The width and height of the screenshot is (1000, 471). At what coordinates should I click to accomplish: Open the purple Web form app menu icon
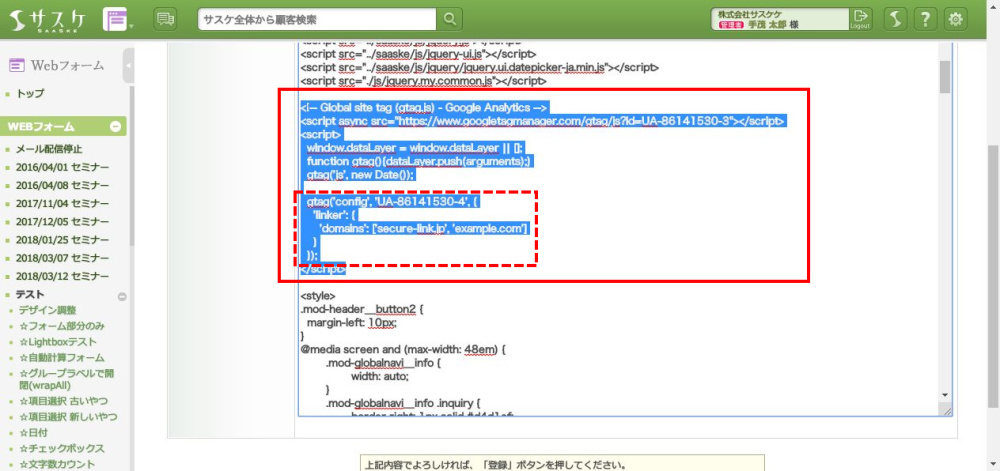[116, 20]
